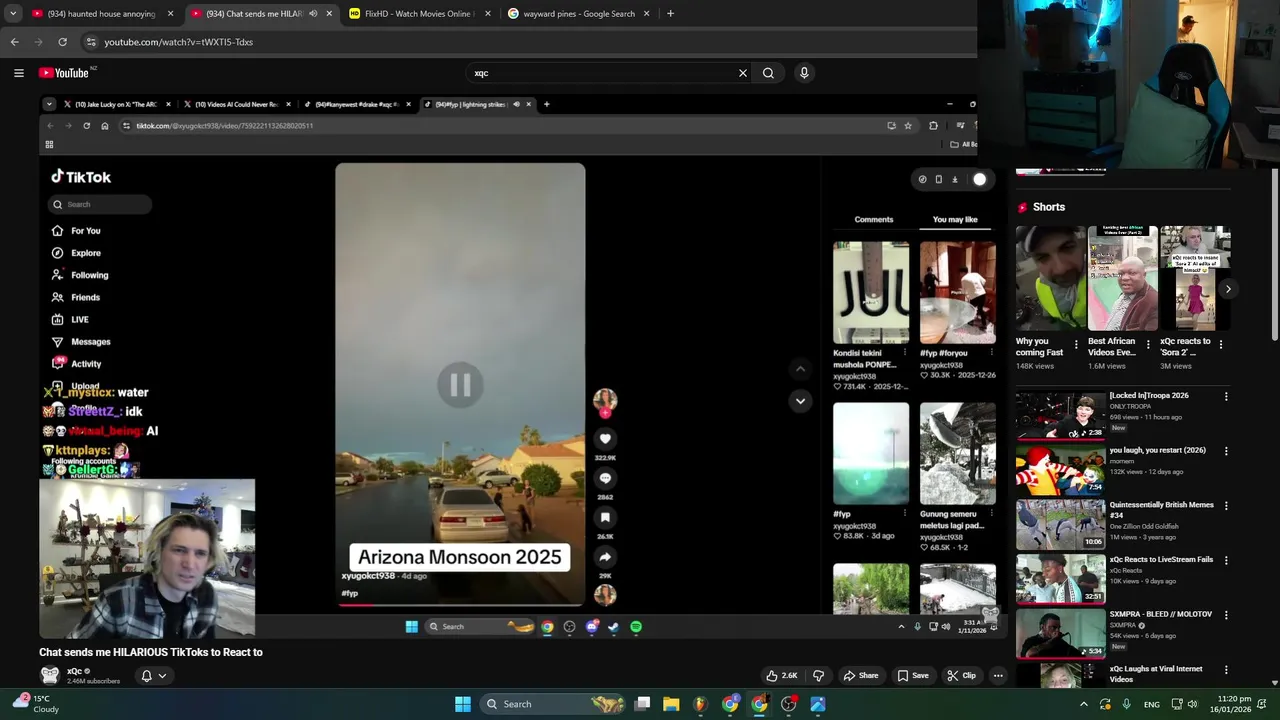Open options for [Locked In]Troopa 2026 video

point(1226,397)
